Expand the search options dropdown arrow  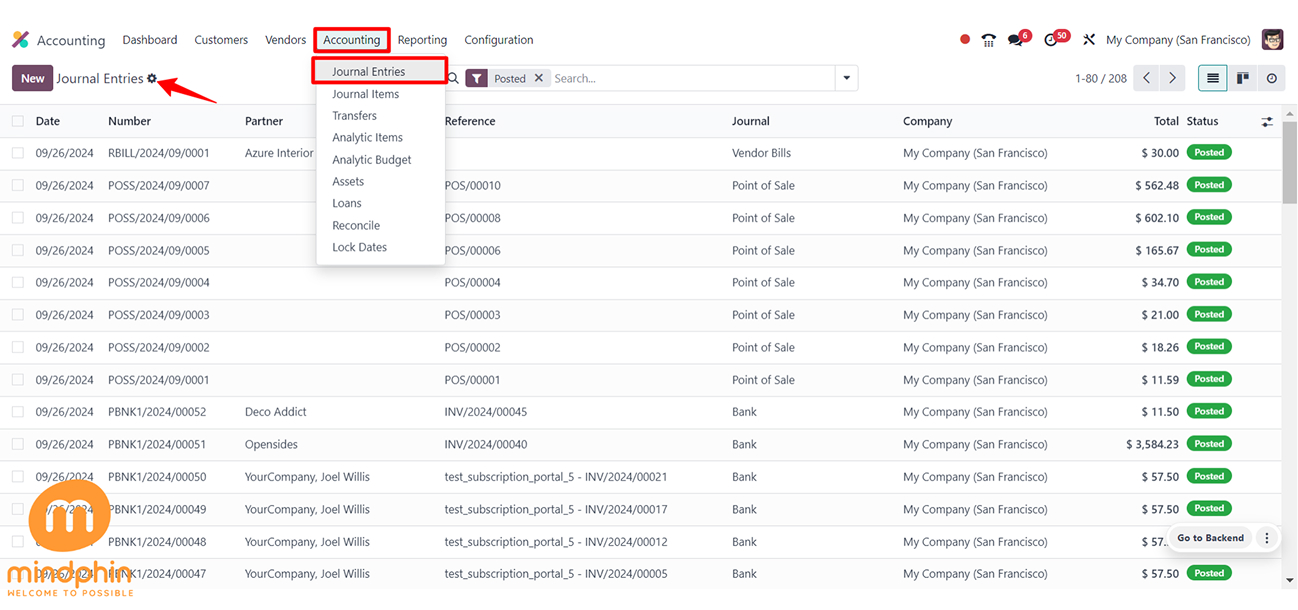(x=847, y=78)
